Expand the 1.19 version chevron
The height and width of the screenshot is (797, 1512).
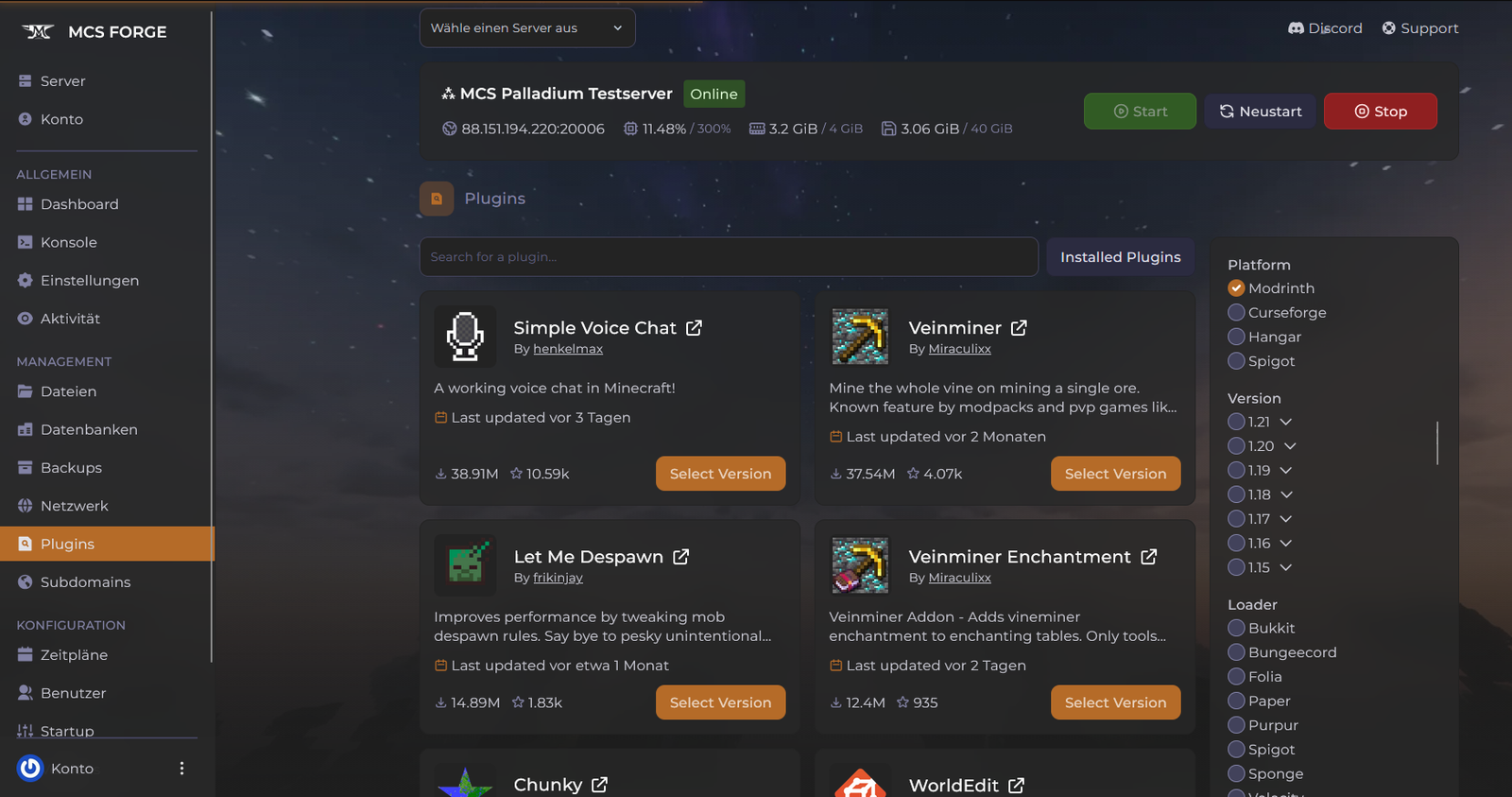click(1286, 470)
